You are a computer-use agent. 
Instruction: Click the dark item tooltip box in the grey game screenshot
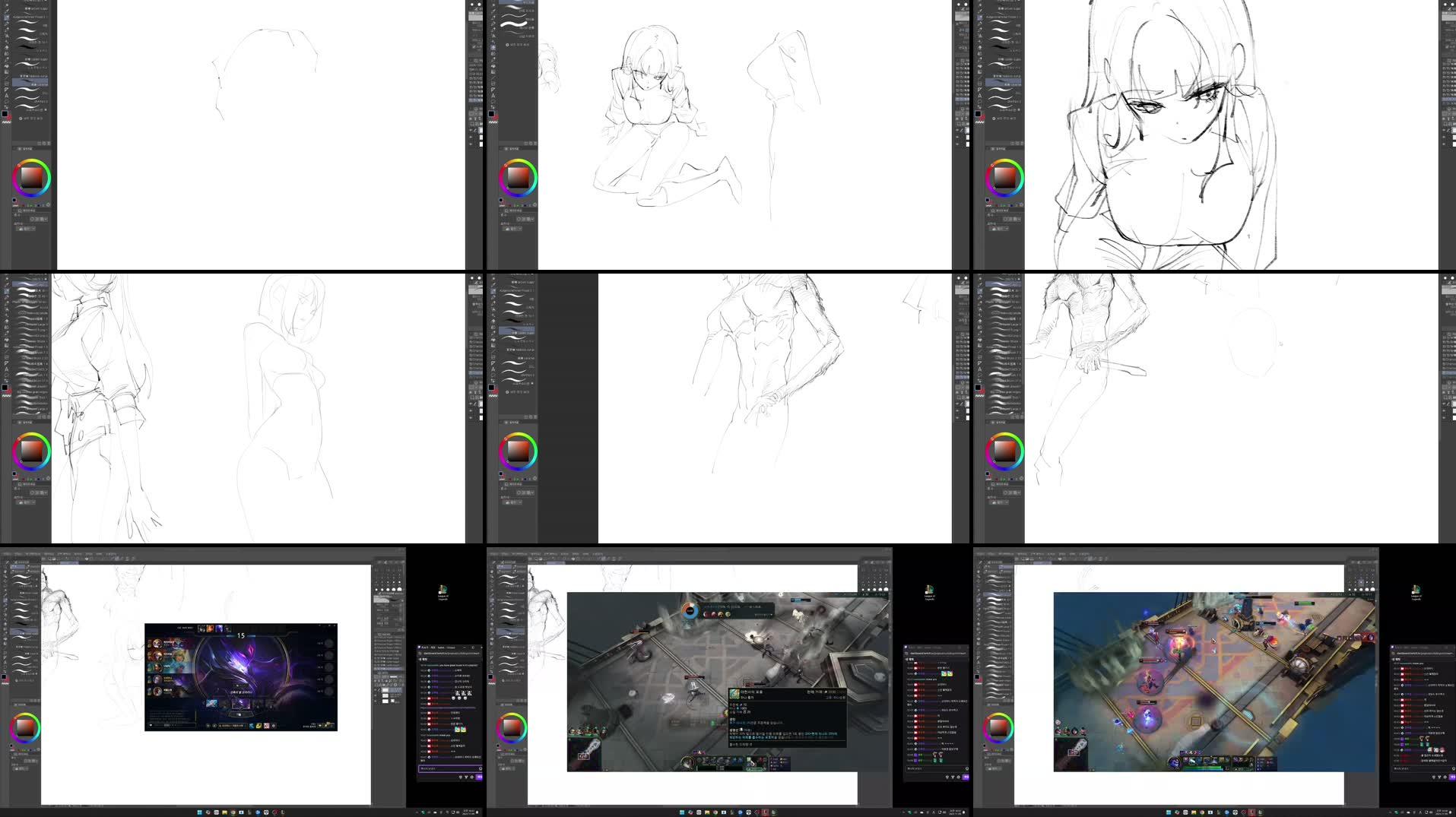pos(788,717)
